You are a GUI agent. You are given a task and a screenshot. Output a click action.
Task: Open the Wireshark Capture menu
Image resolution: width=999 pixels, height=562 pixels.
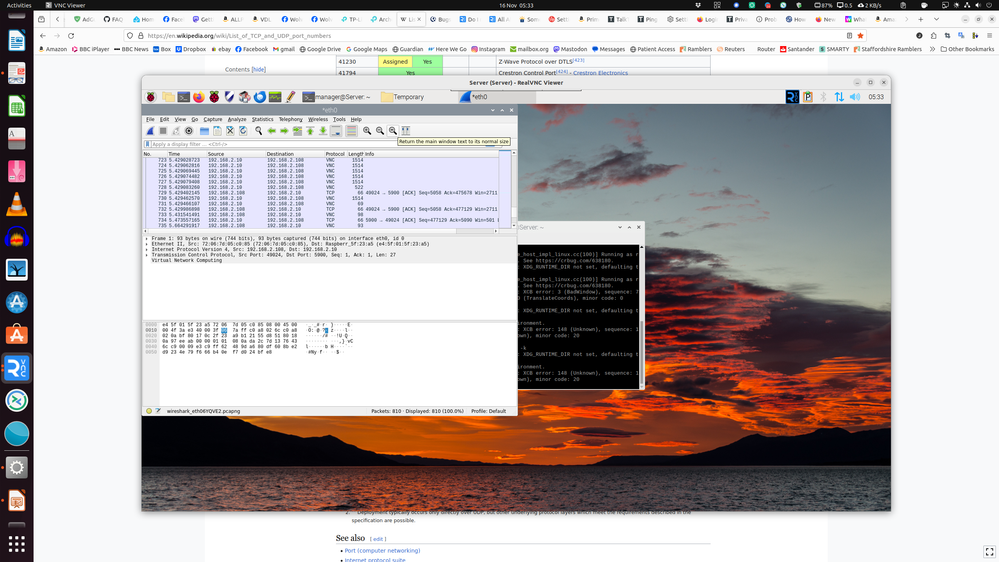click(213, 119)
